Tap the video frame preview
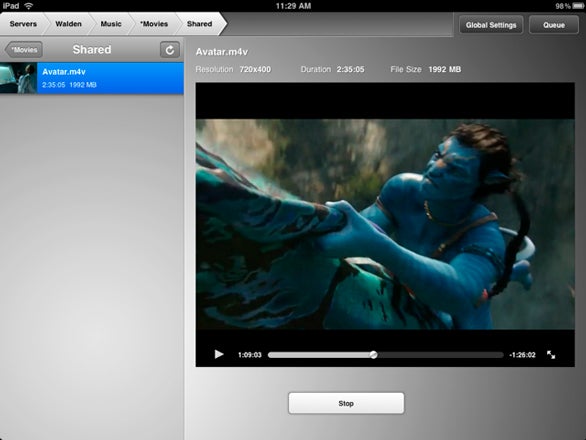 coord(385,224)
